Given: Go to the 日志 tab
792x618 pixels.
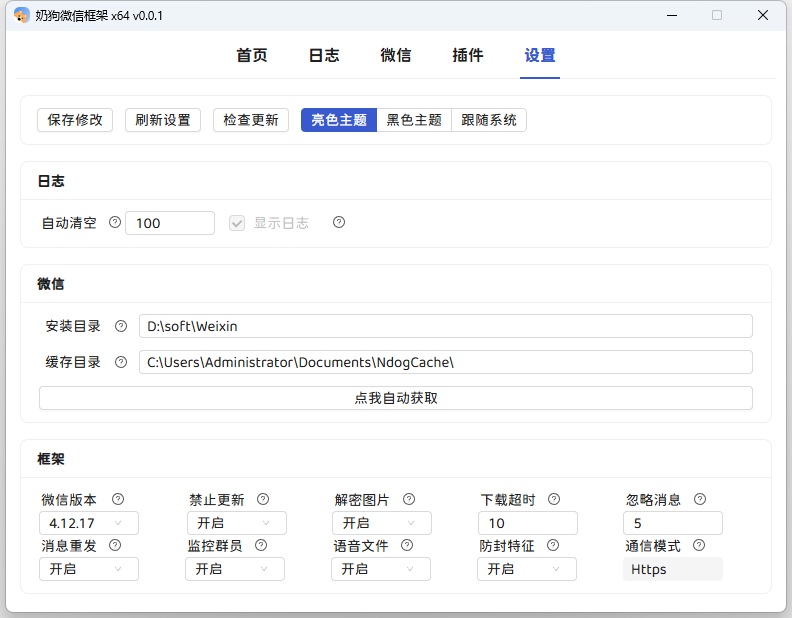Looking at the screenshot, I should click(324, 56).
